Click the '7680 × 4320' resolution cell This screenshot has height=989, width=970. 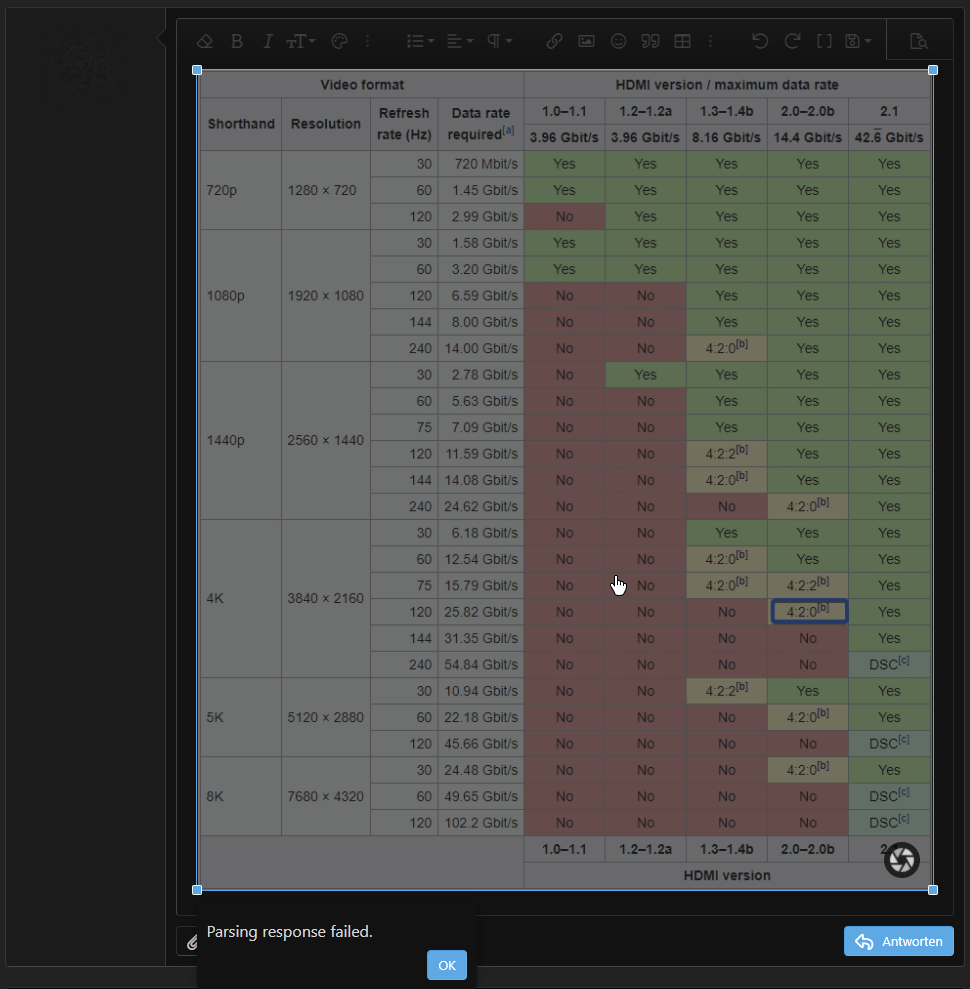pyautogui.click(x=325, y=796)
